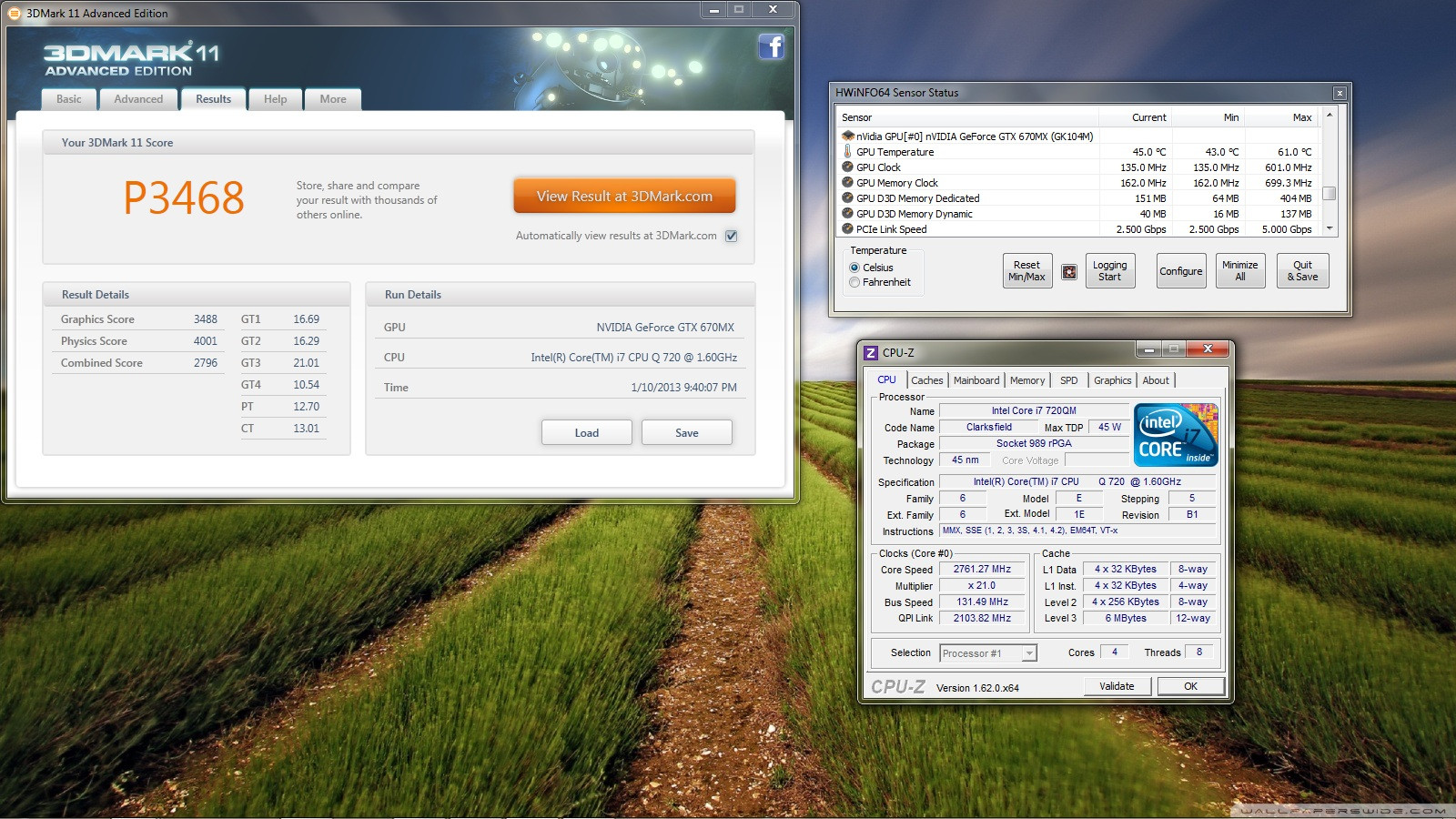The height and width of the screenshot is (819, 1456).
Task: Click the Combined Score value 2796
Action: pyautogui.click(x=206, y=363)
